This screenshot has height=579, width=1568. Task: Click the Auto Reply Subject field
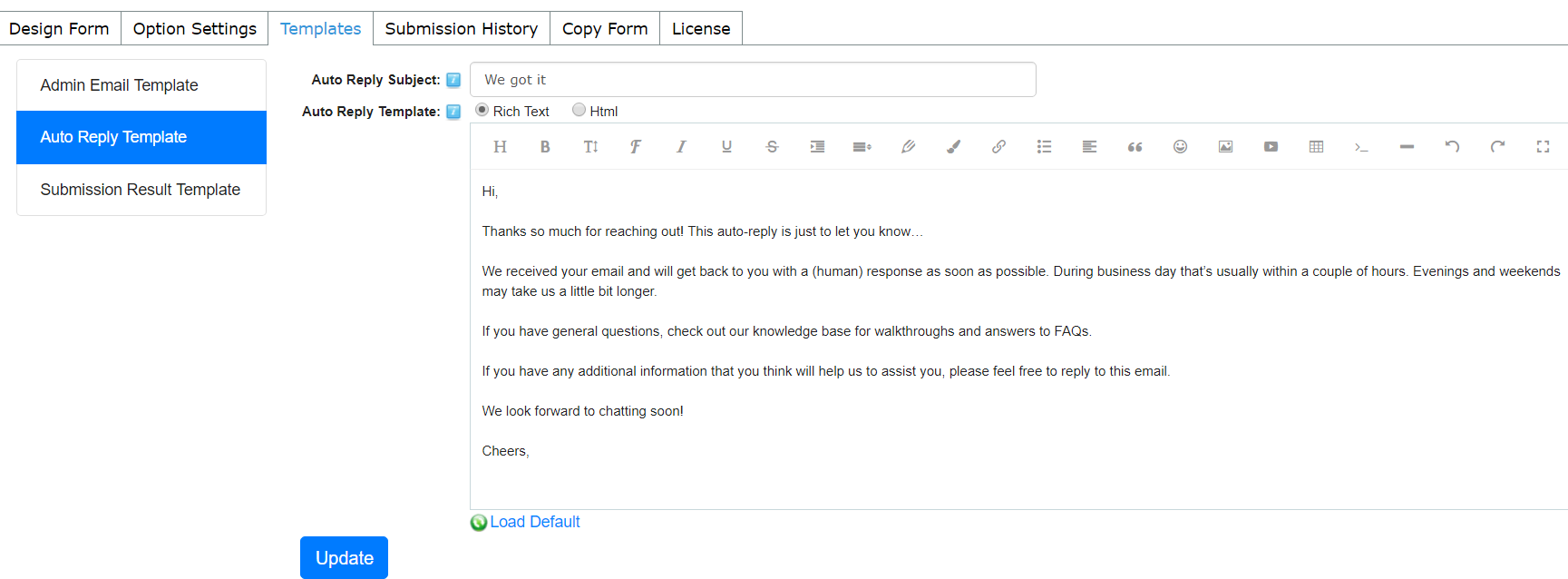(x=753, y=80)
